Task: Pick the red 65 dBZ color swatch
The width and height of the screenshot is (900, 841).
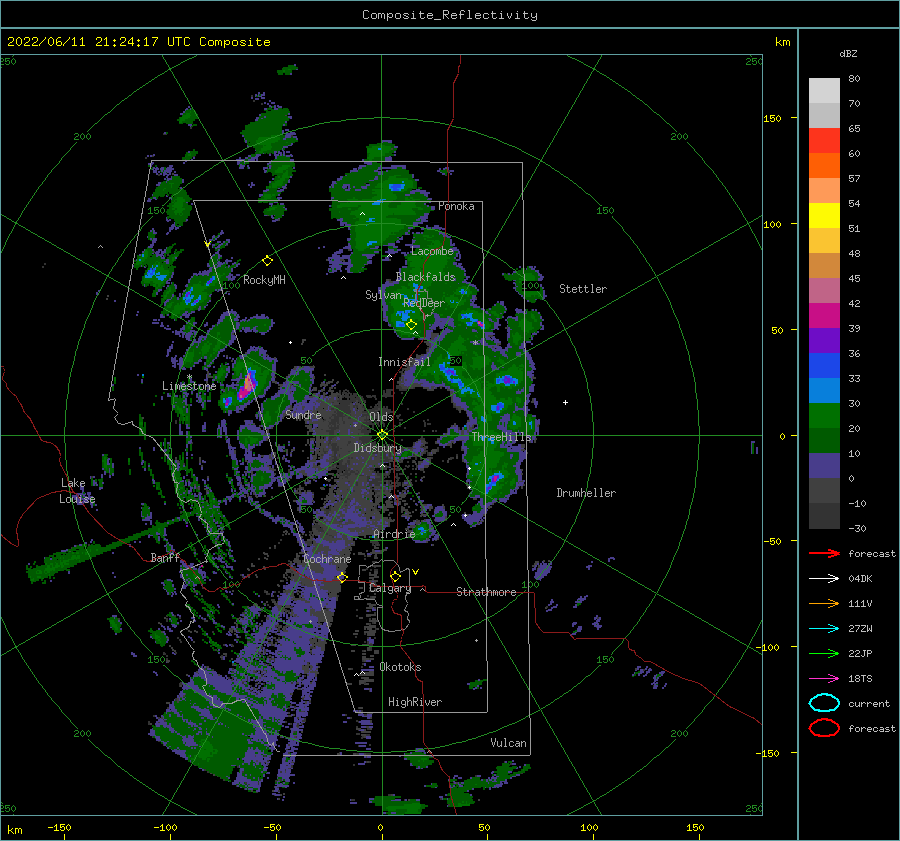Action: (824, 140)
